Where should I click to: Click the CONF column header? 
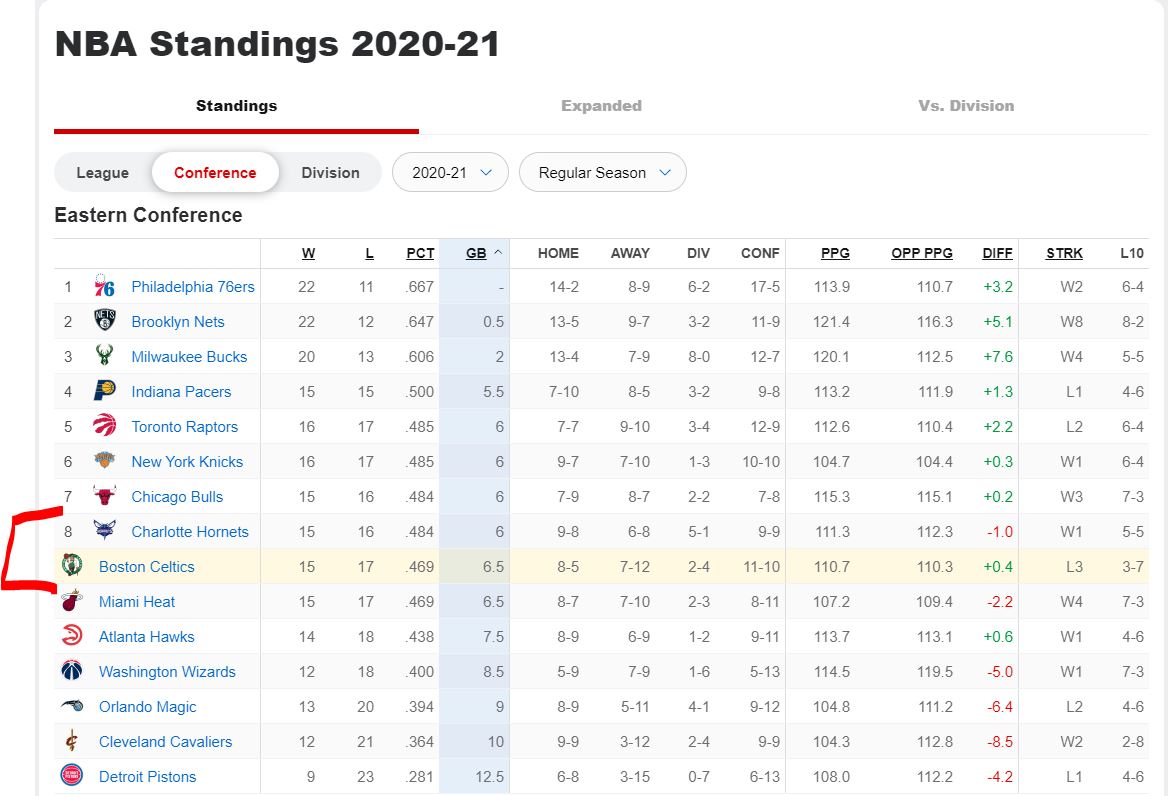tap(760, 253)
